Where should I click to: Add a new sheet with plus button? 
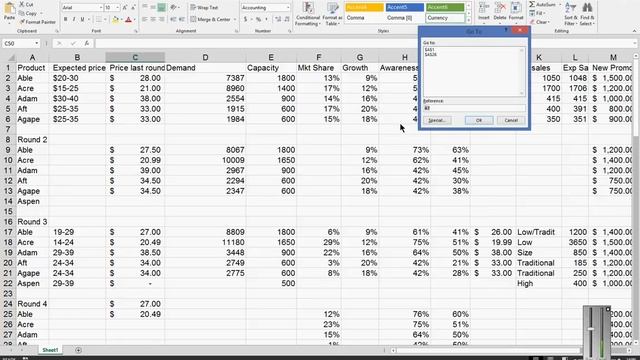(78, 350)
